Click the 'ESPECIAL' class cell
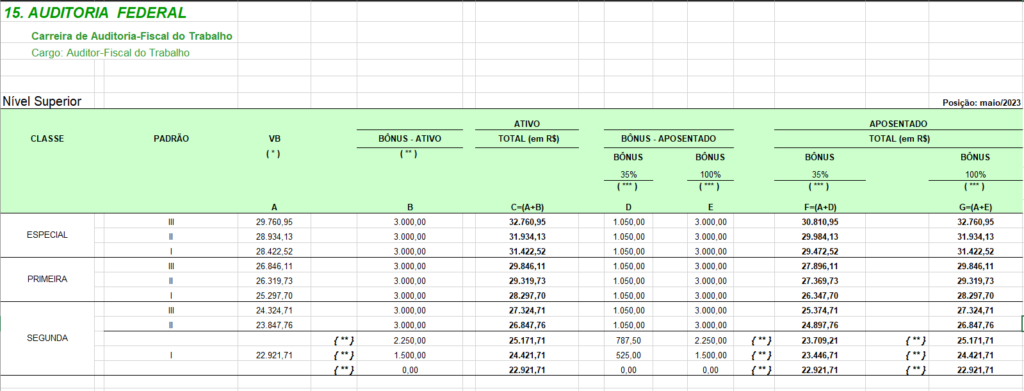 47,236
